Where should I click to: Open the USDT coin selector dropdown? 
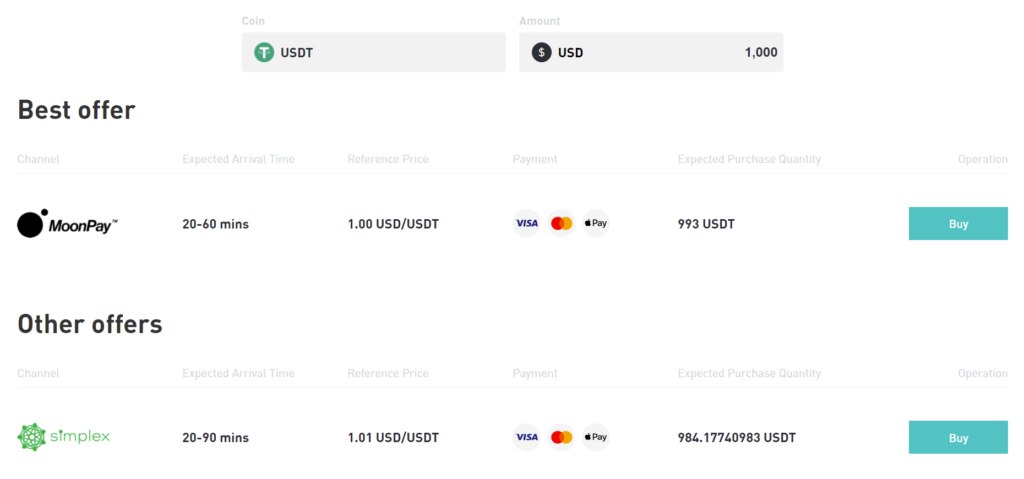point(374,52)
